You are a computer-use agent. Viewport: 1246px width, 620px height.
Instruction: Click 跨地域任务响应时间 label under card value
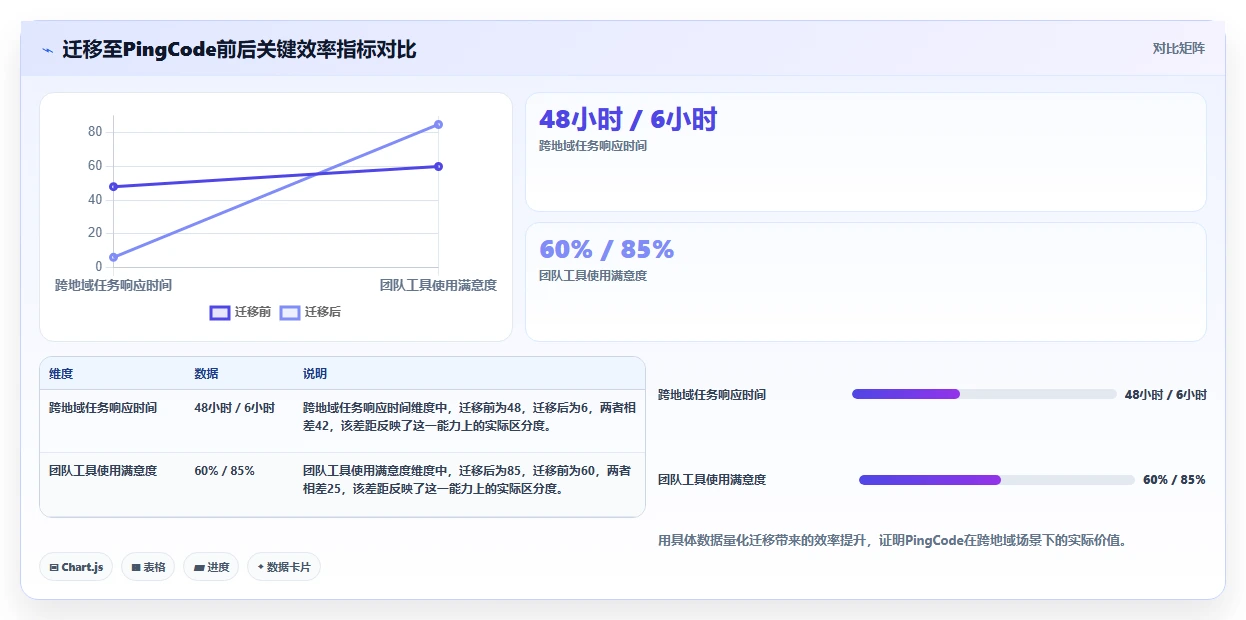click(x=593, y=146)
